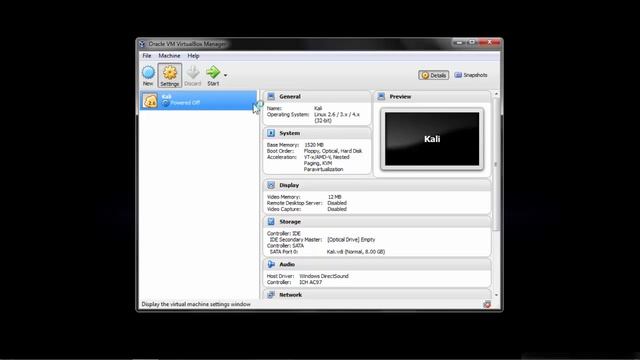Screen dimensions: 640x360
Task: Switch to Snapshots view
Action: tap(471, 75)
